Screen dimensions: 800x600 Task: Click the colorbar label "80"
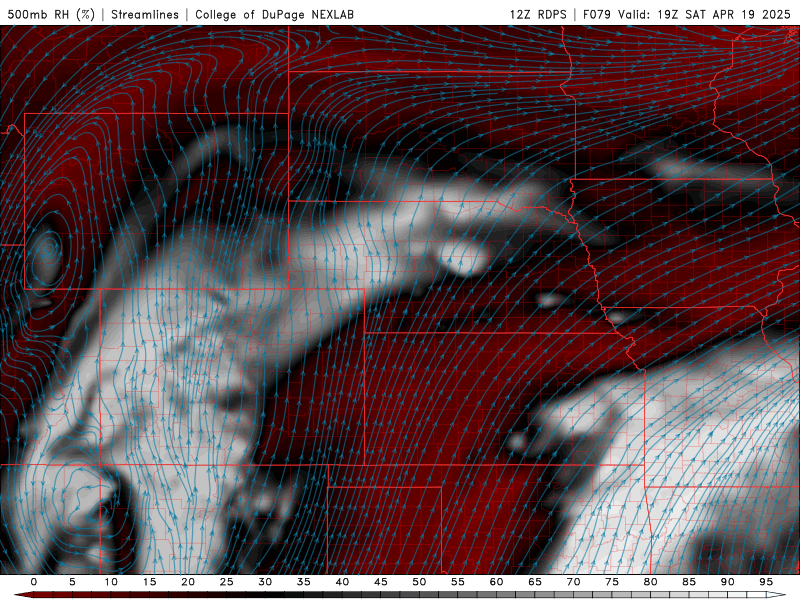point(650,582)
